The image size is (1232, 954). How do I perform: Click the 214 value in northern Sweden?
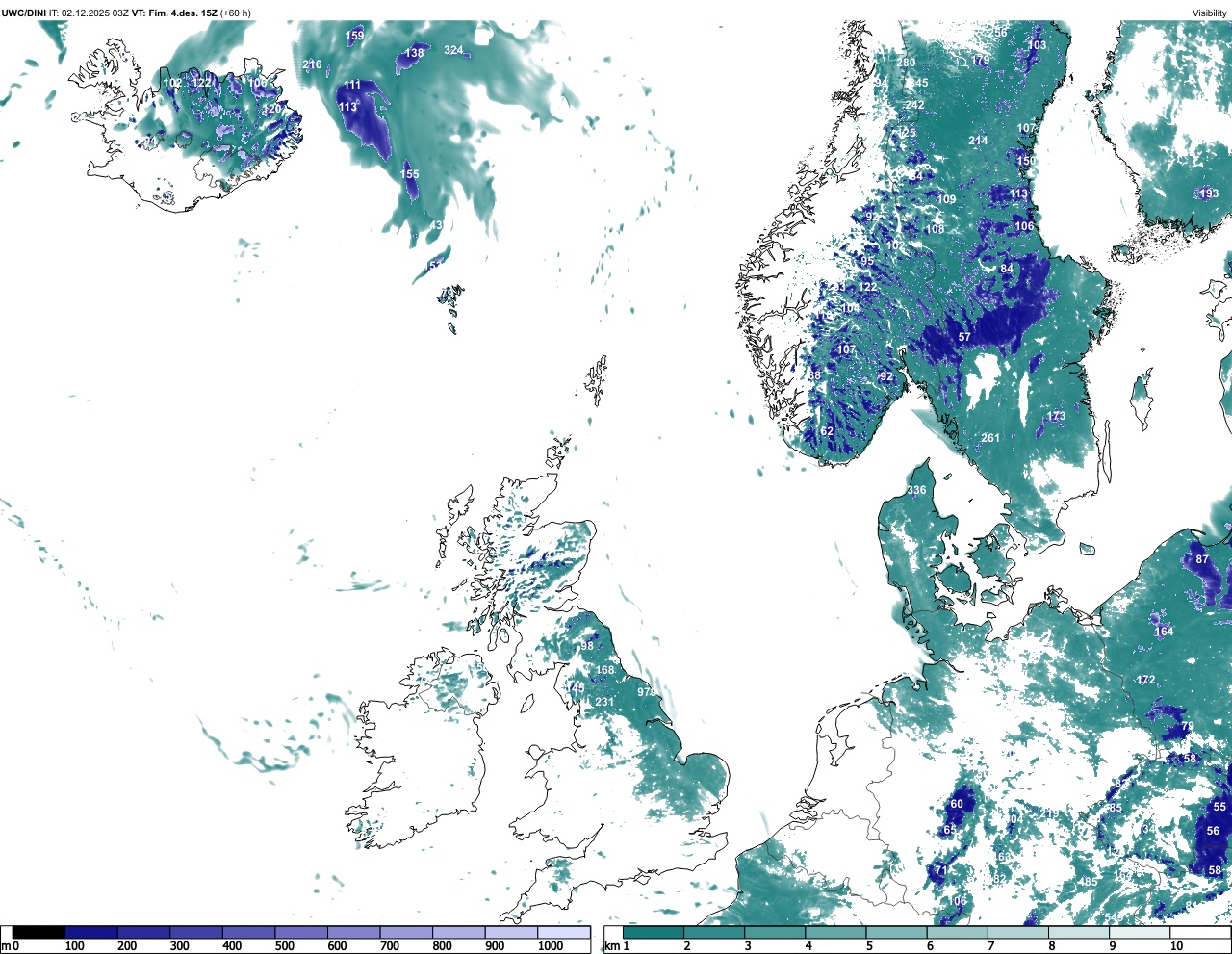click(x=978, y=141)
